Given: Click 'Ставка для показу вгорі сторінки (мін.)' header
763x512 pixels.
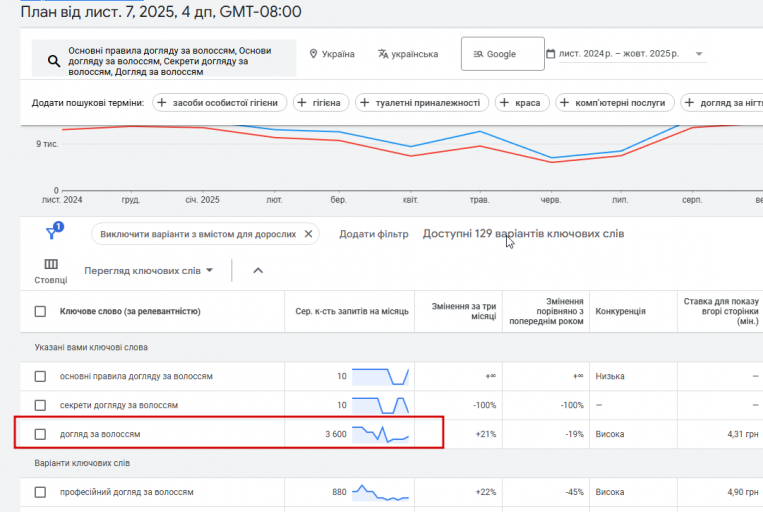Looking at the screenshot, I should (721, 311).
